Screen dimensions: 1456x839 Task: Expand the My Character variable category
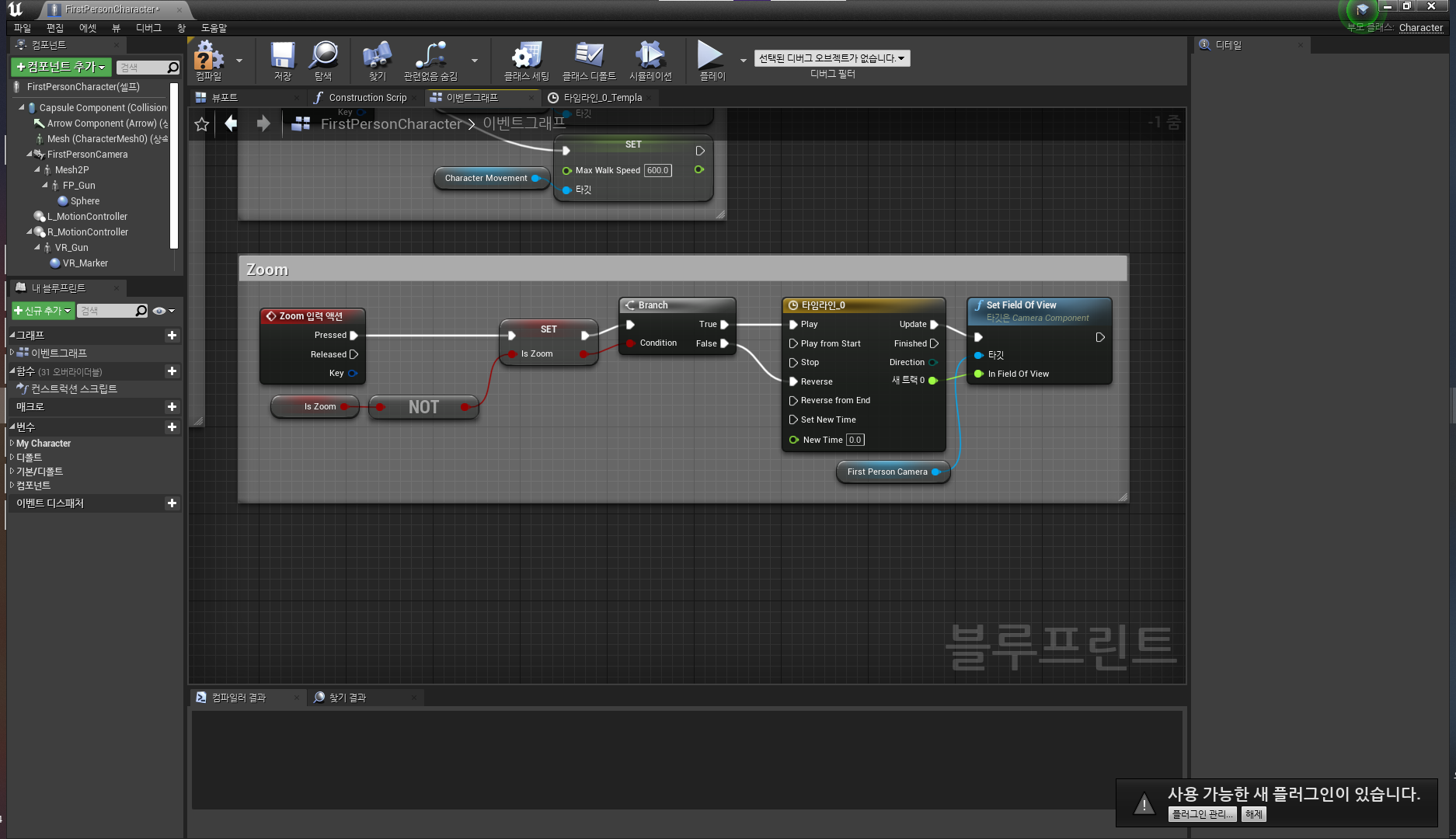click(12, 444)
